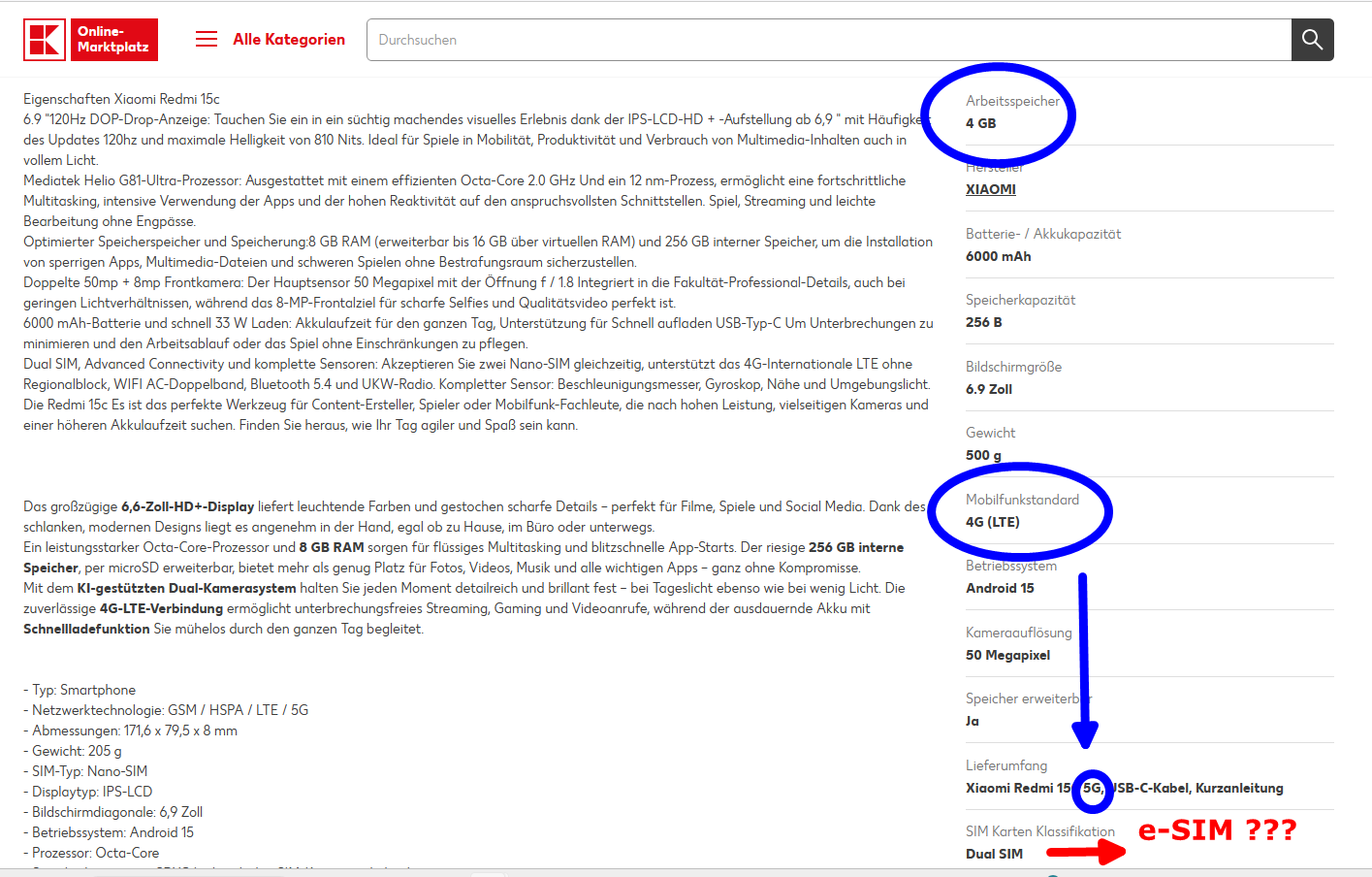Click the Batterie- / Akkukapazität label
Viewport: 1372px width, 877px height.
(1043, 234)
